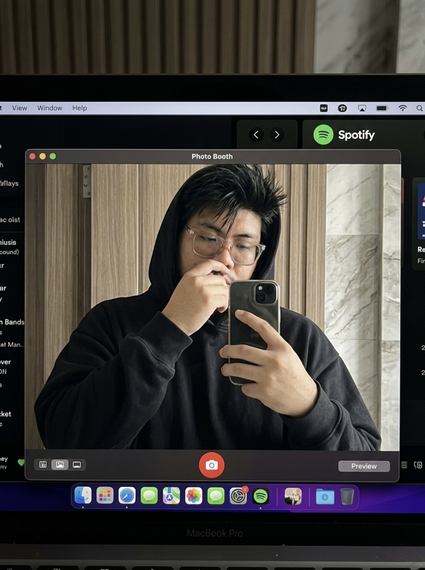Click the Preview button in Photo Booth
Viewport: 425px width, 570px height.
(x=364, y=466)
